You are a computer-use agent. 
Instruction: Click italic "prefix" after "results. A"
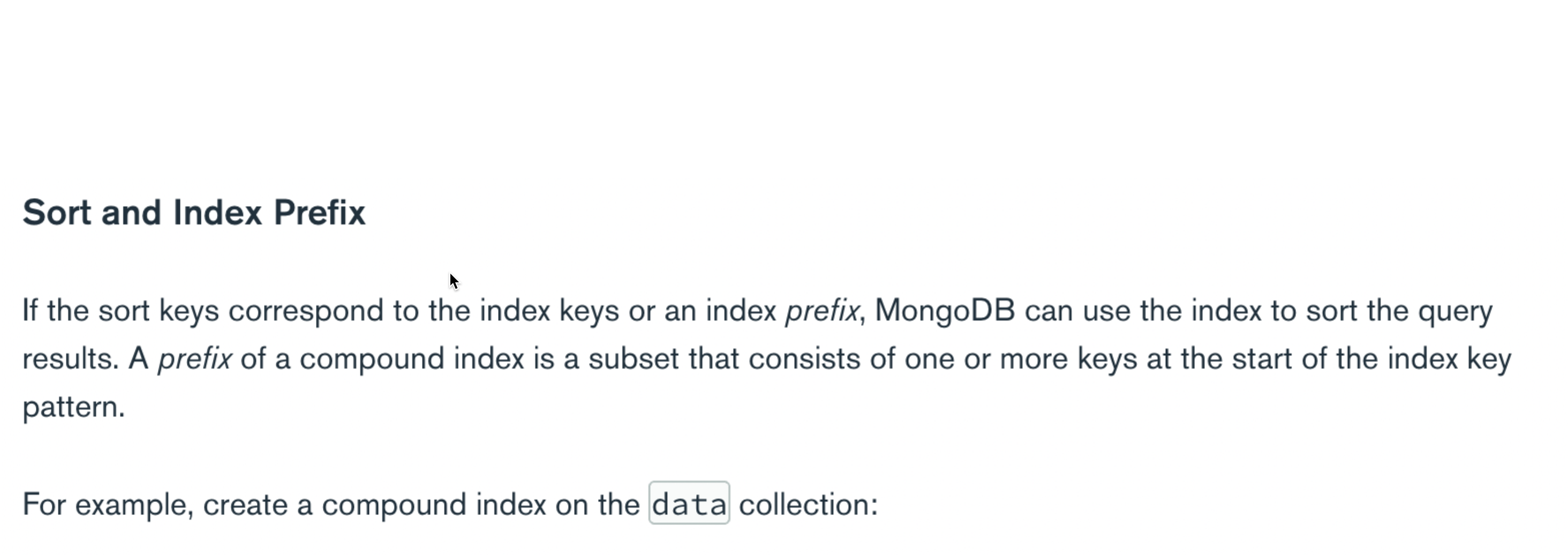[195, 358]
